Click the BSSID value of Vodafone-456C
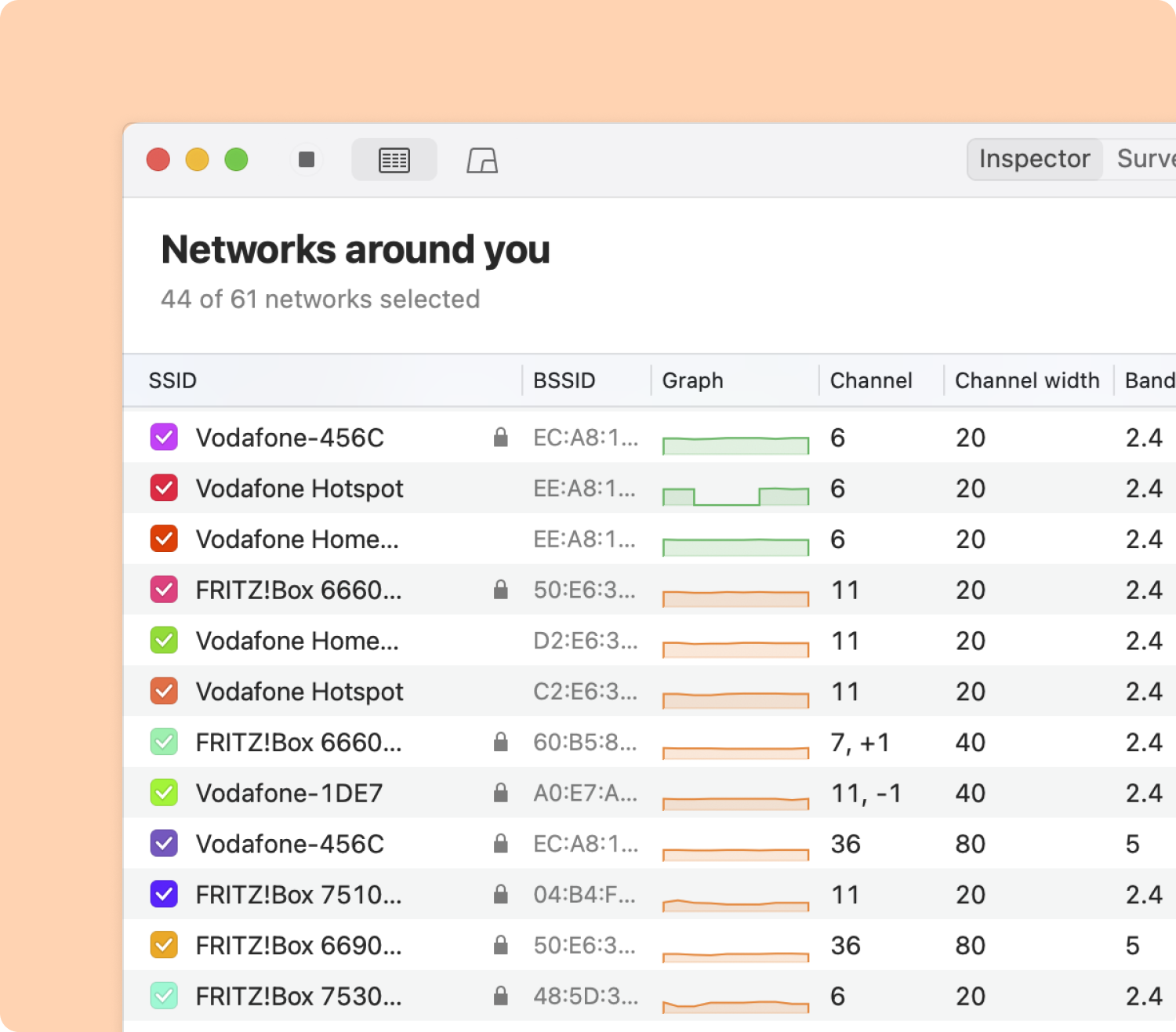The image size is (1176, 1032). [586, 437]
